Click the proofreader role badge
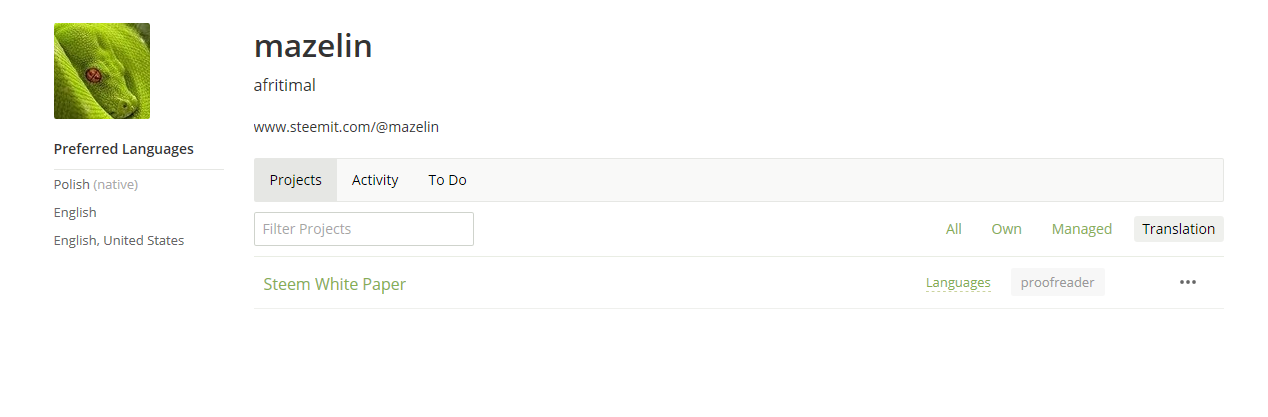 click(x=1057, y=283)
